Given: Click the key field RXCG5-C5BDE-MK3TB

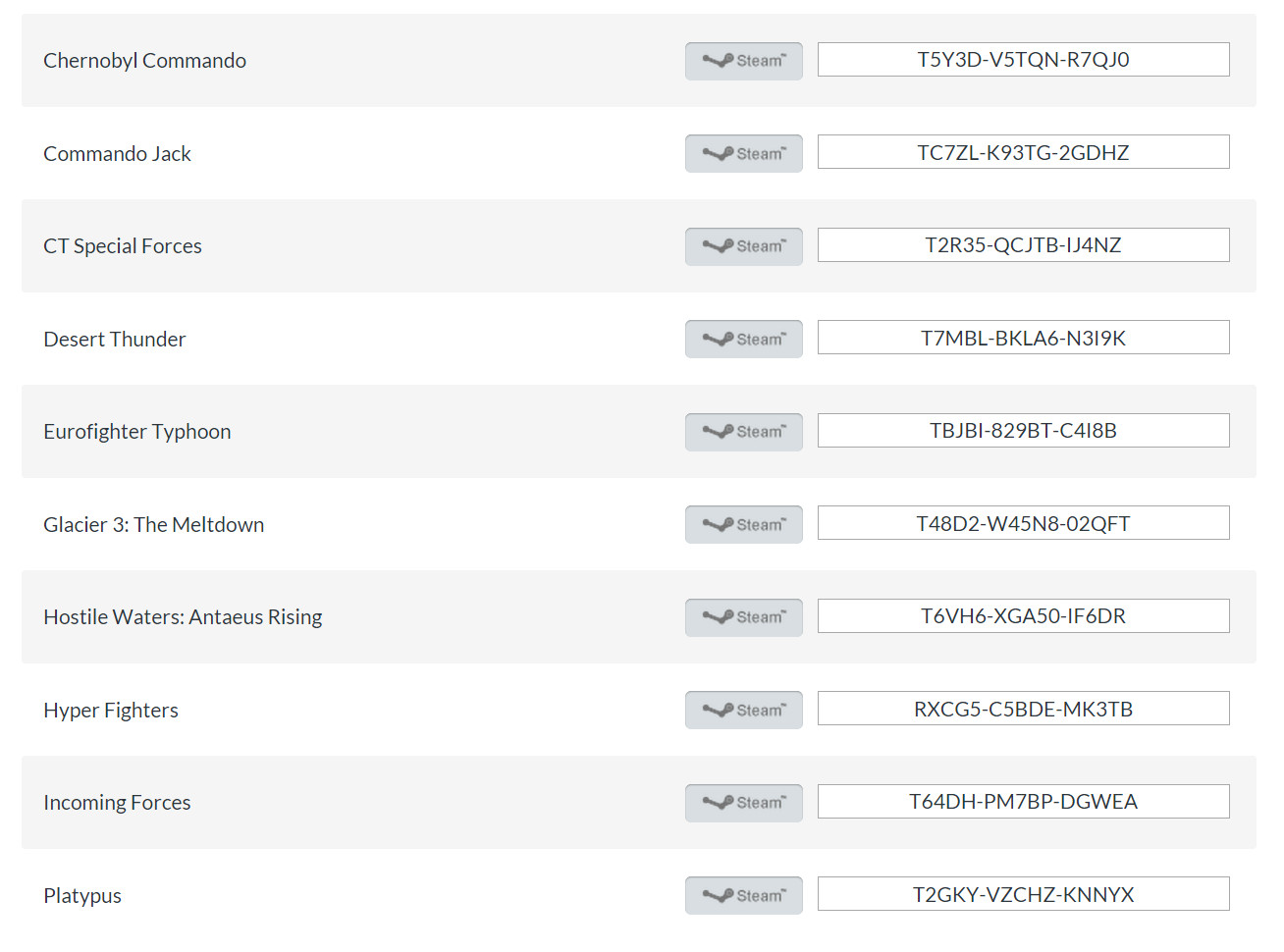Looking at the screenshot, I should coord(1023,709).
